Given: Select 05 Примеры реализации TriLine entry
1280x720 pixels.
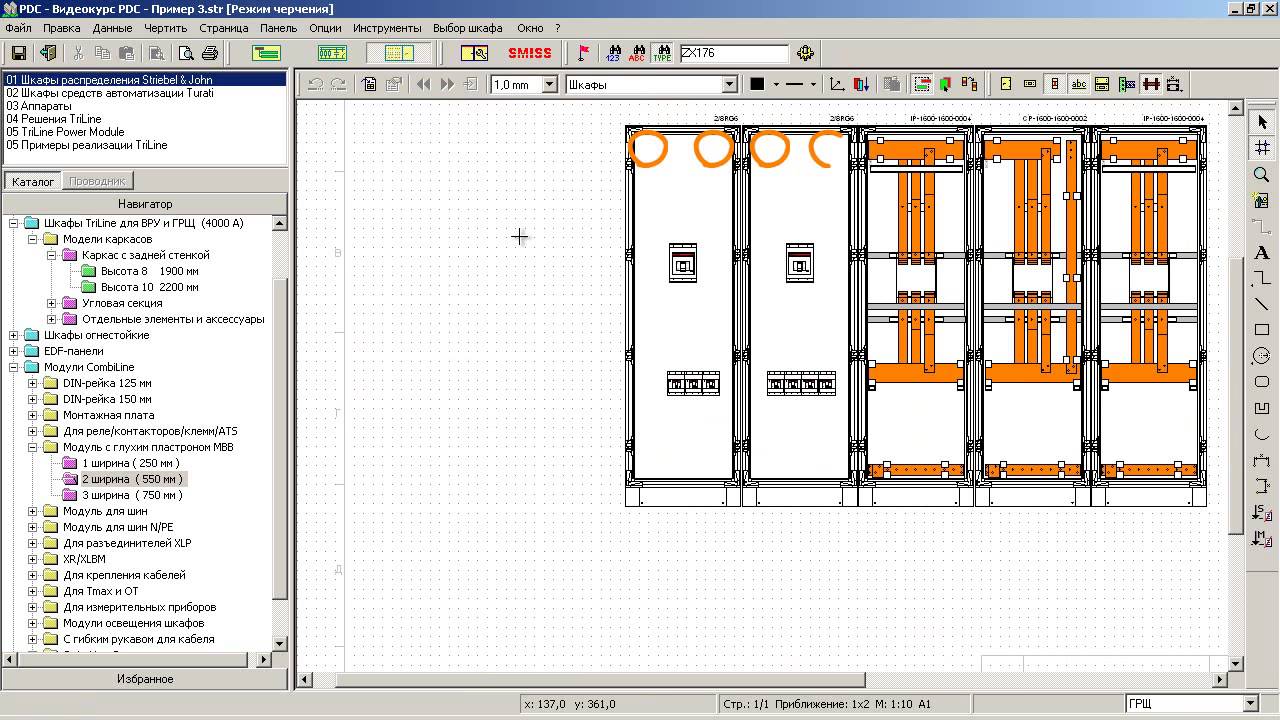Looking at the screenshot, I should (x=87, y=145).
